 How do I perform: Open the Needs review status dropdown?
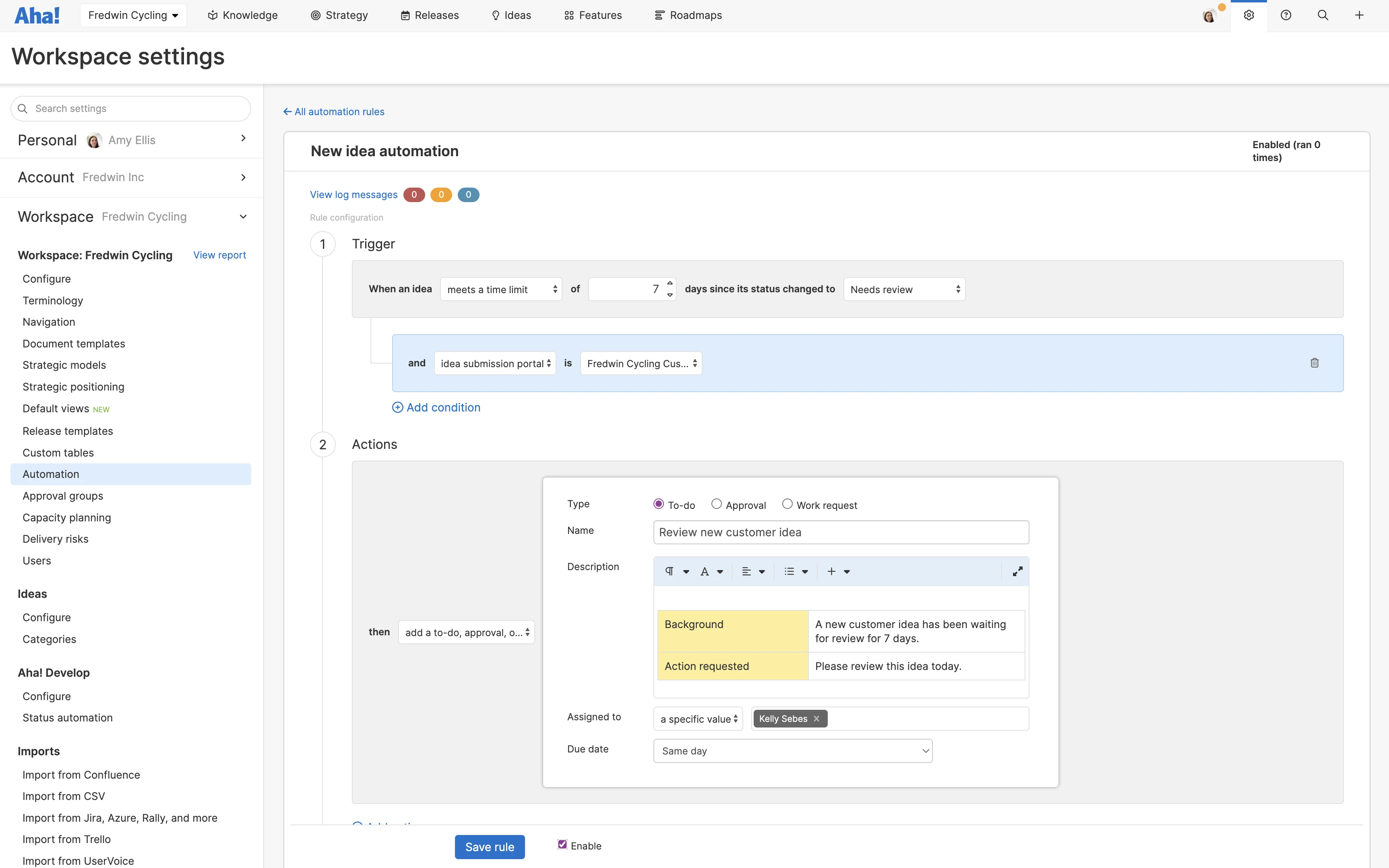tap(904, 289)
